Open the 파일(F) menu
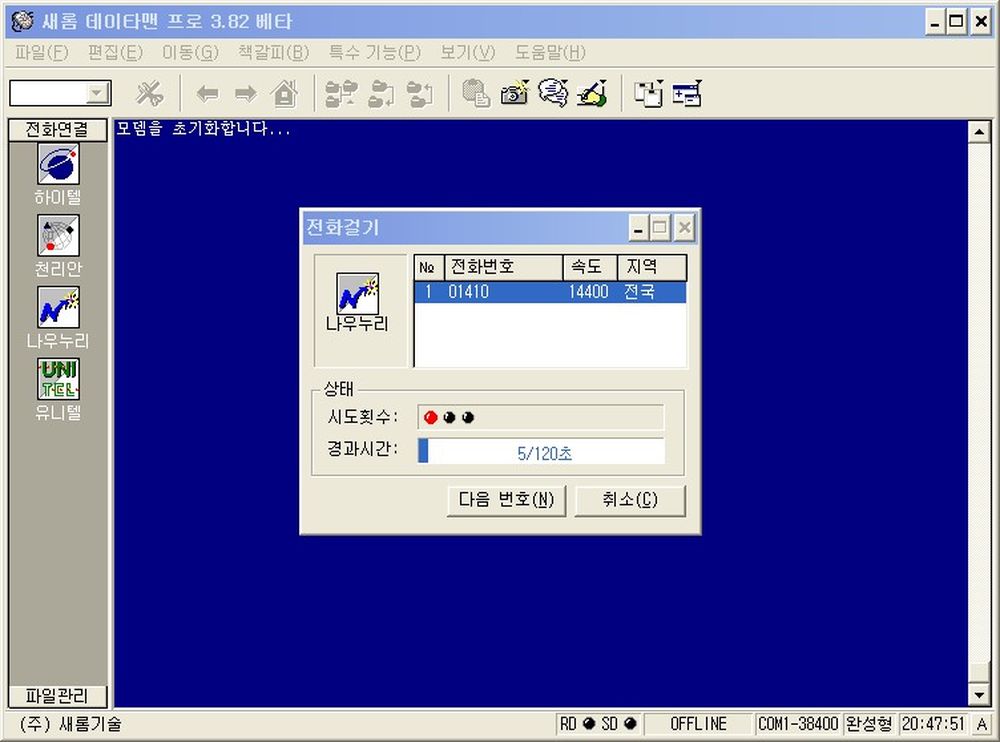The width and height of the screenshot is (1000, 742). (42, 52)
